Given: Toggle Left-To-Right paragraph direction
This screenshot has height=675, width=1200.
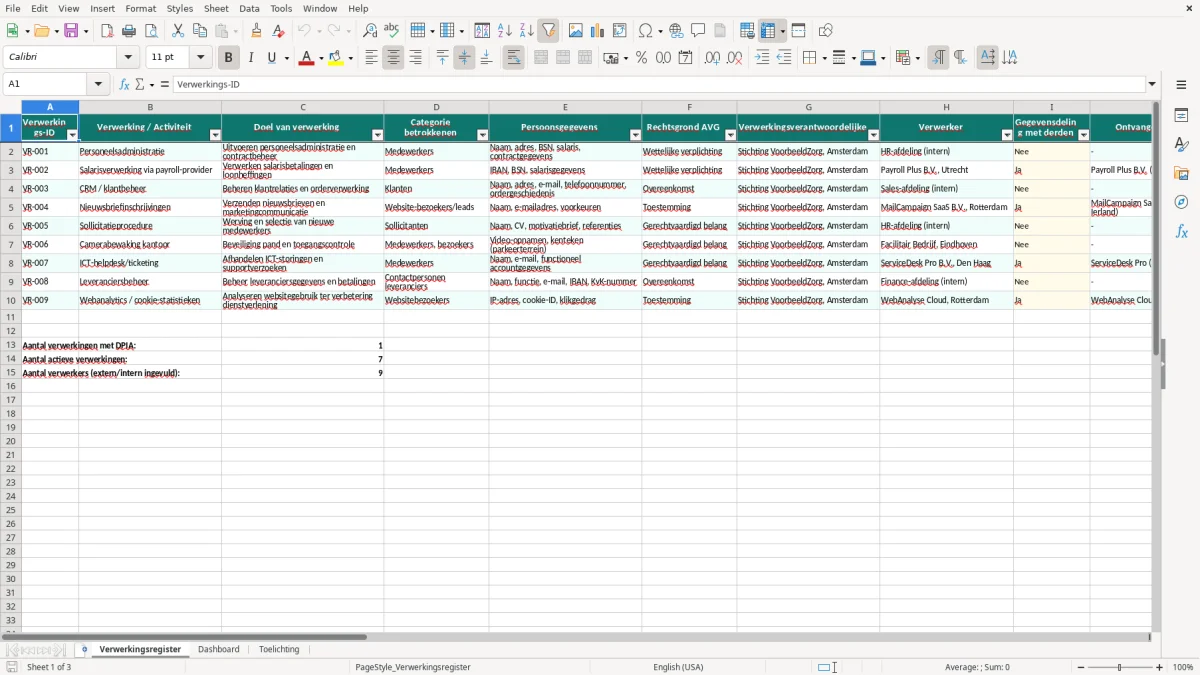Looking at the screenshot, I should (x=938, y=58).
